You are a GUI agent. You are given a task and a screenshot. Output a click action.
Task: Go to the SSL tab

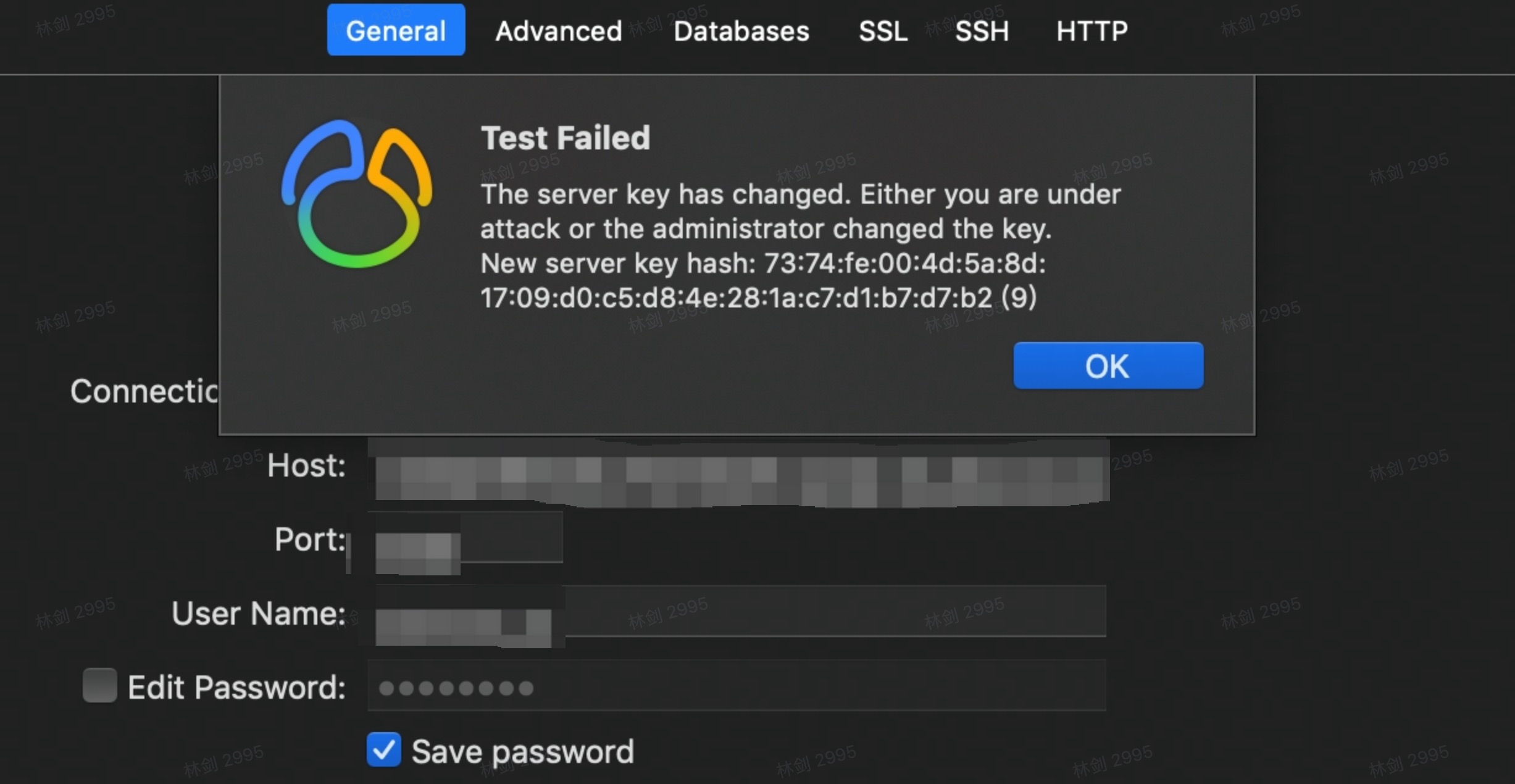883,31
